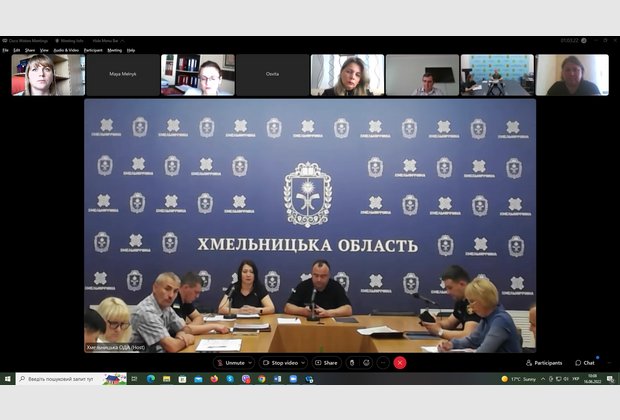Select Maya Melnyk participant thumbnail
Screen dimensions: 620x420
coord(122,75)
